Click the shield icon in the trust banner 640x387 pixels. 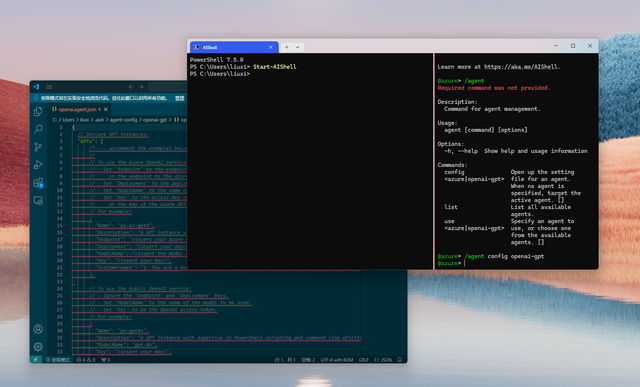[36, 98]
